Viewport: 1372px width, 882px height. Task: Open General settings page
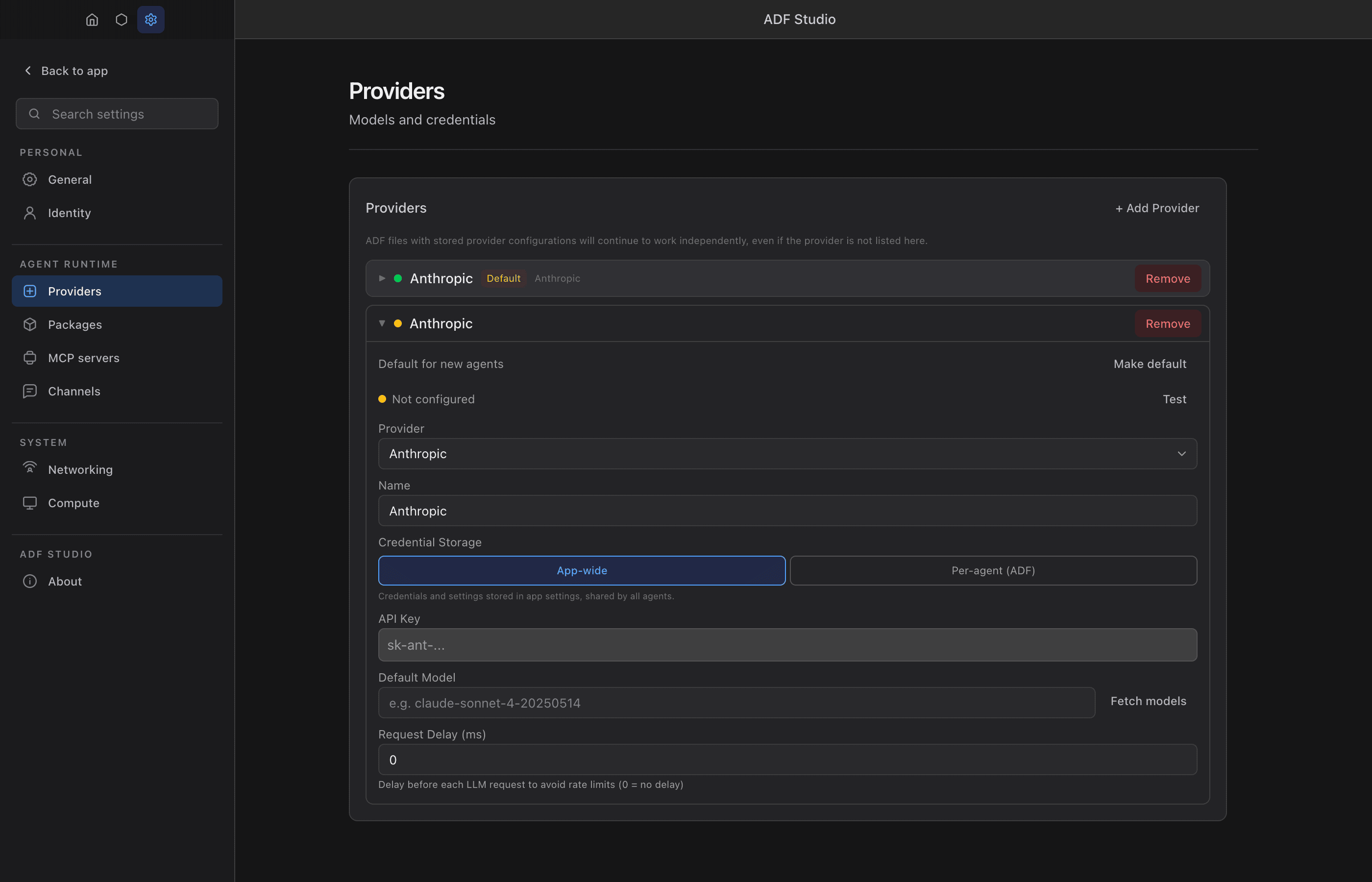click(117, 179)
